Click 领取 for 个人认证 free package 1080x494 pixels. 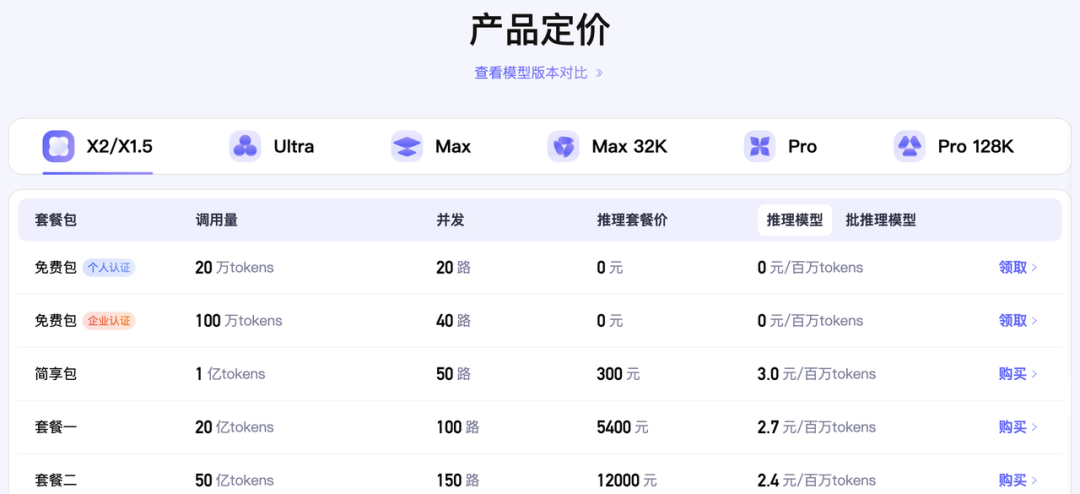tap(1018, 267)
